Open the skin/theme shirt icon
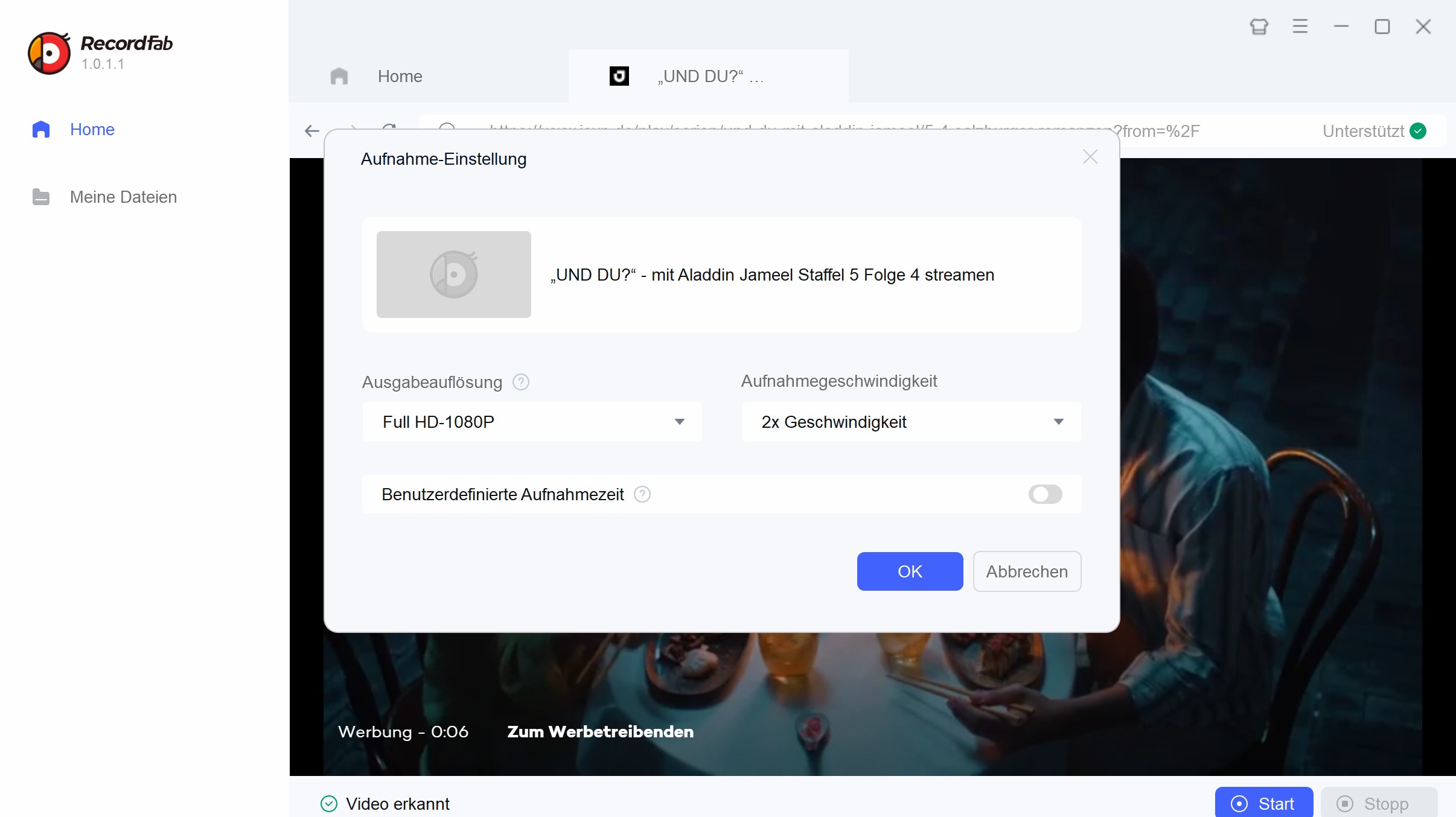 [1259, 27]
